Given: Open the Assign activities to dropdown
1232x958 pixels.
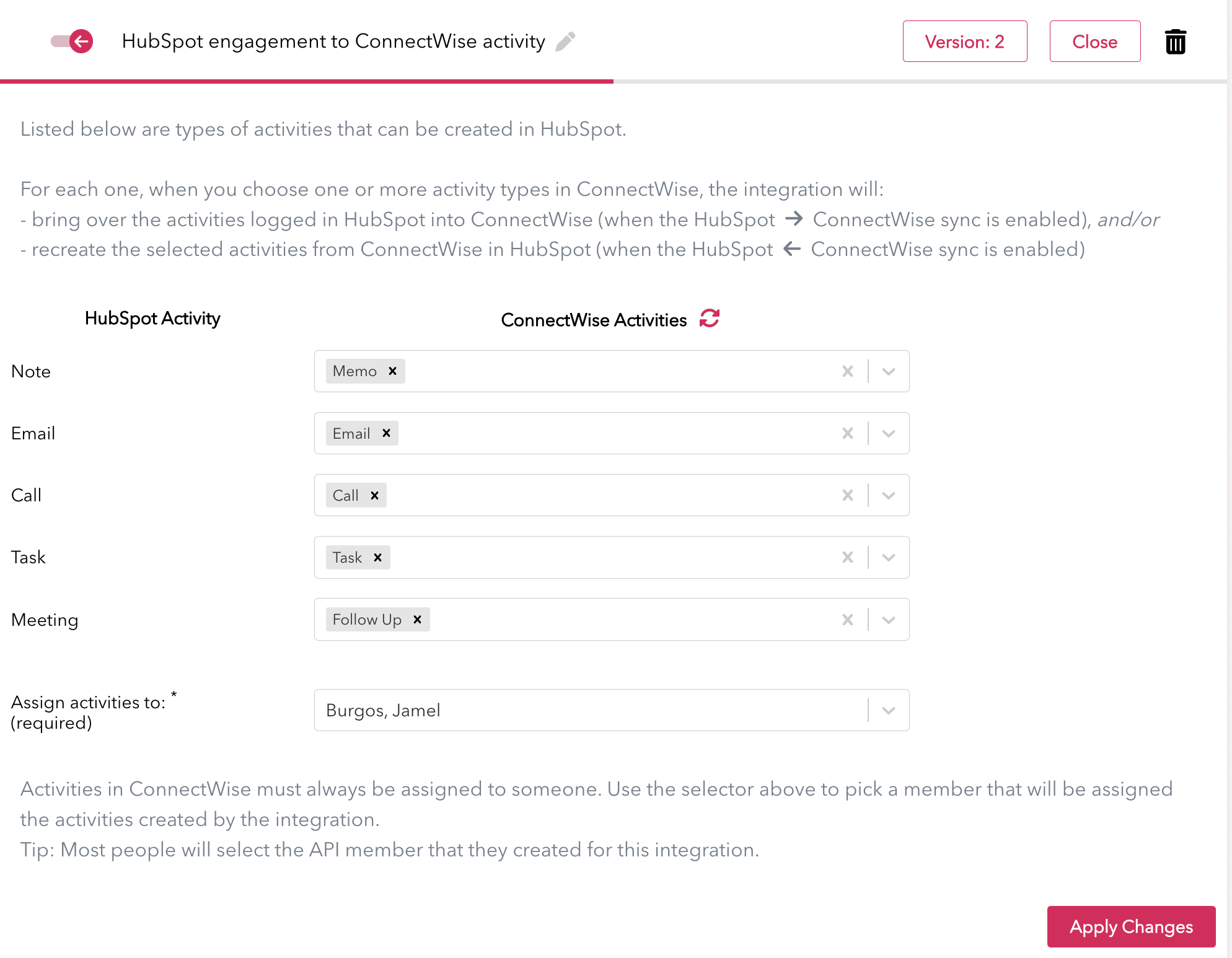Looking at the screenshot, I should tap(889, 710).
